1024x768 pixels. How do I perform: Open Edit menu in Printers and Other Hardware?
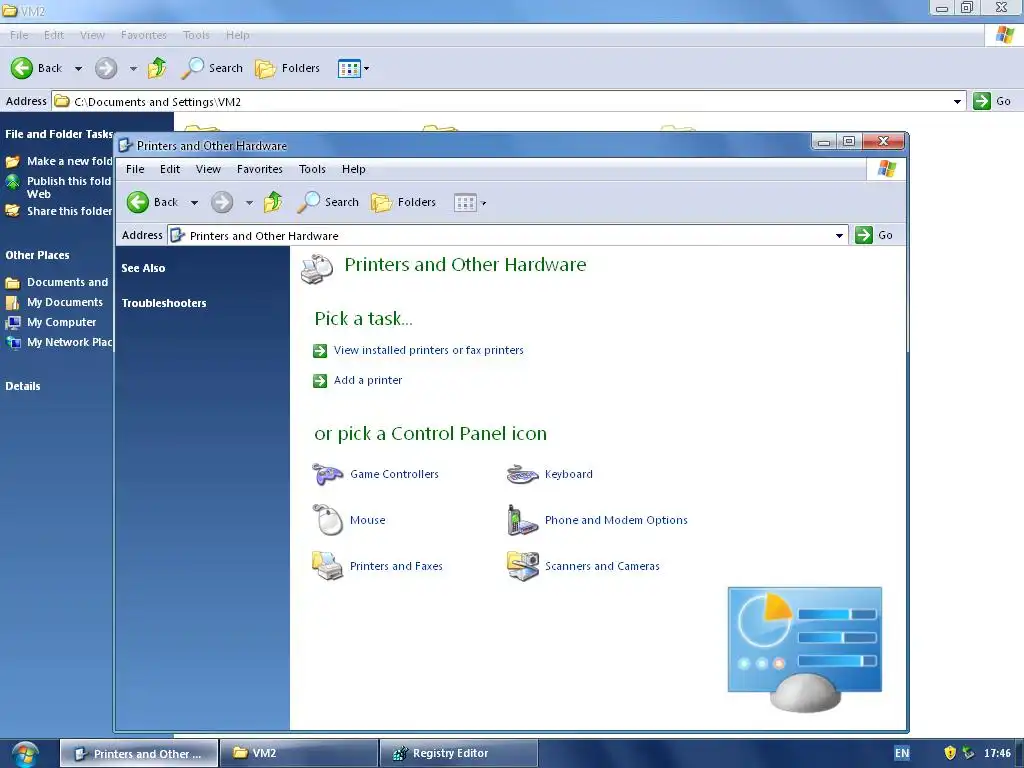tap(170, 169)
